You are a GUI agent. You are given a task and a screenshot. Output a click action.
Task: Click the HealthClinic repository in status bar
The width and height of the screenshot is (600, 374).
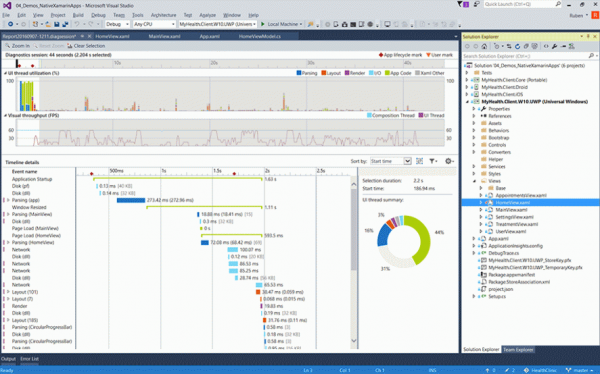[x=541, y=370]
